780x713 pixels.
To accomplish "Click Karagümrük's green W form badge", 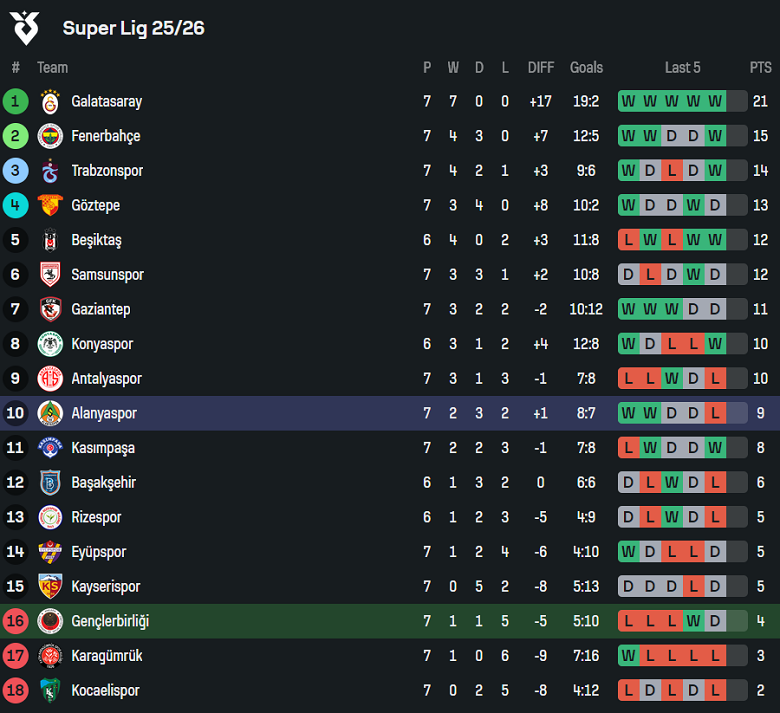I will pyautogui.click(x=628, y=656).
